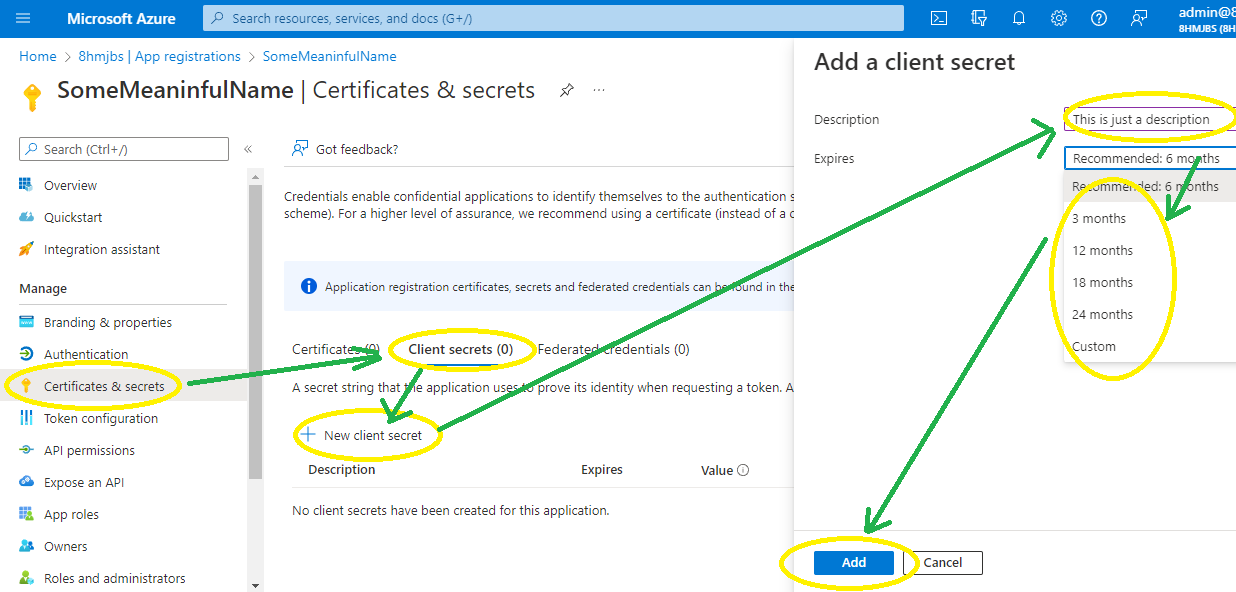1236x592 pixels.
Task: Choose the Recommended: 6 months option in the list
Action: pyautogui.click(x=1150, y=186)
